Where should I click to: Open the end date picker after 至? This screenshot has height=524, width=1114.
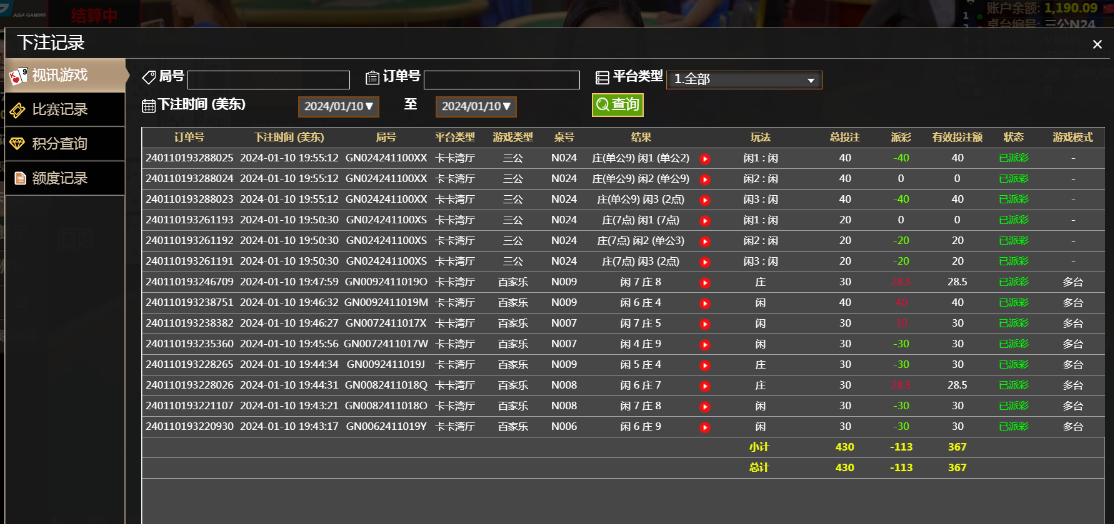[x=476, y=107]
